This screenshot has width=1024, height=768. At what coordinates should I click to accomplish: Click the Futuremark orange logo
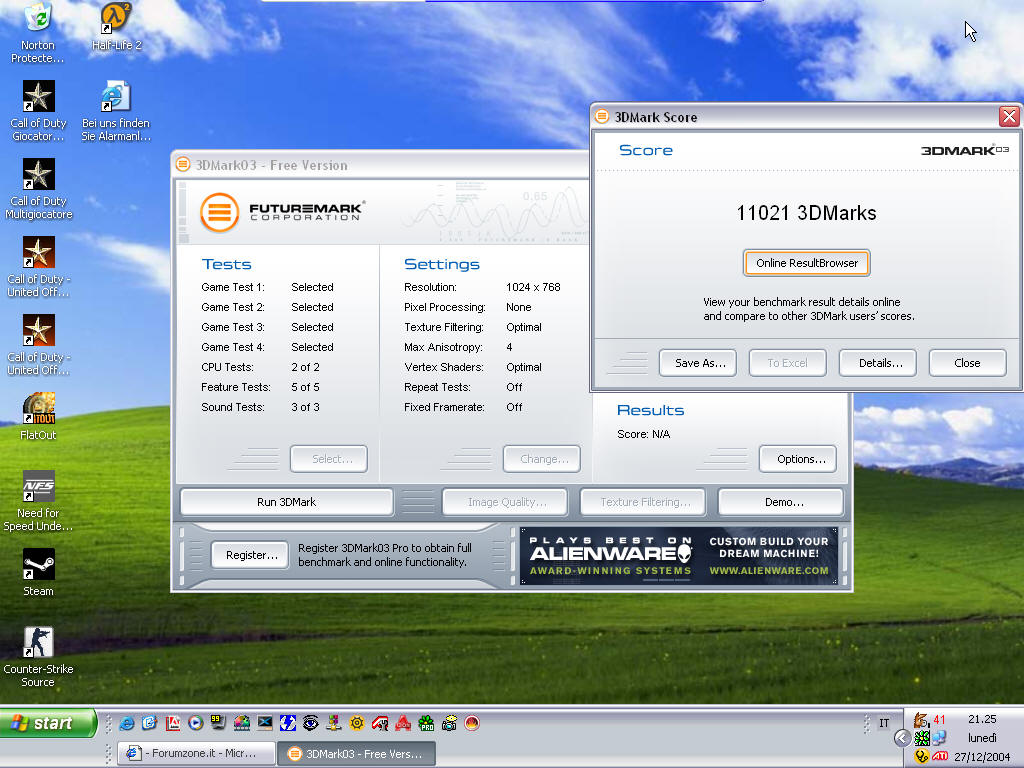point(219,212)
